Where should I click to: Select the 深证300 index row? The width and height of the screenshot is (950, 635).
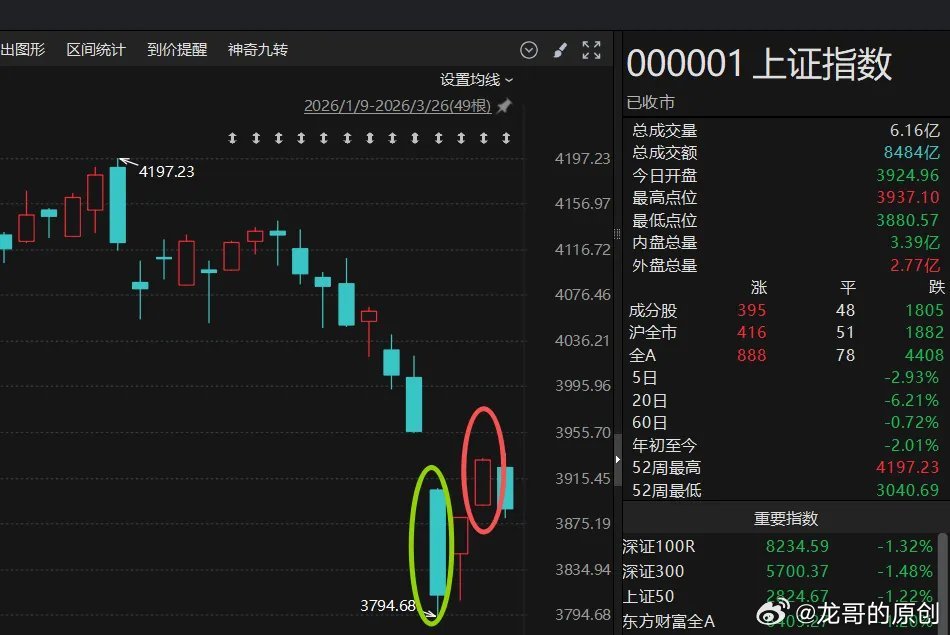tap(779, 571)
